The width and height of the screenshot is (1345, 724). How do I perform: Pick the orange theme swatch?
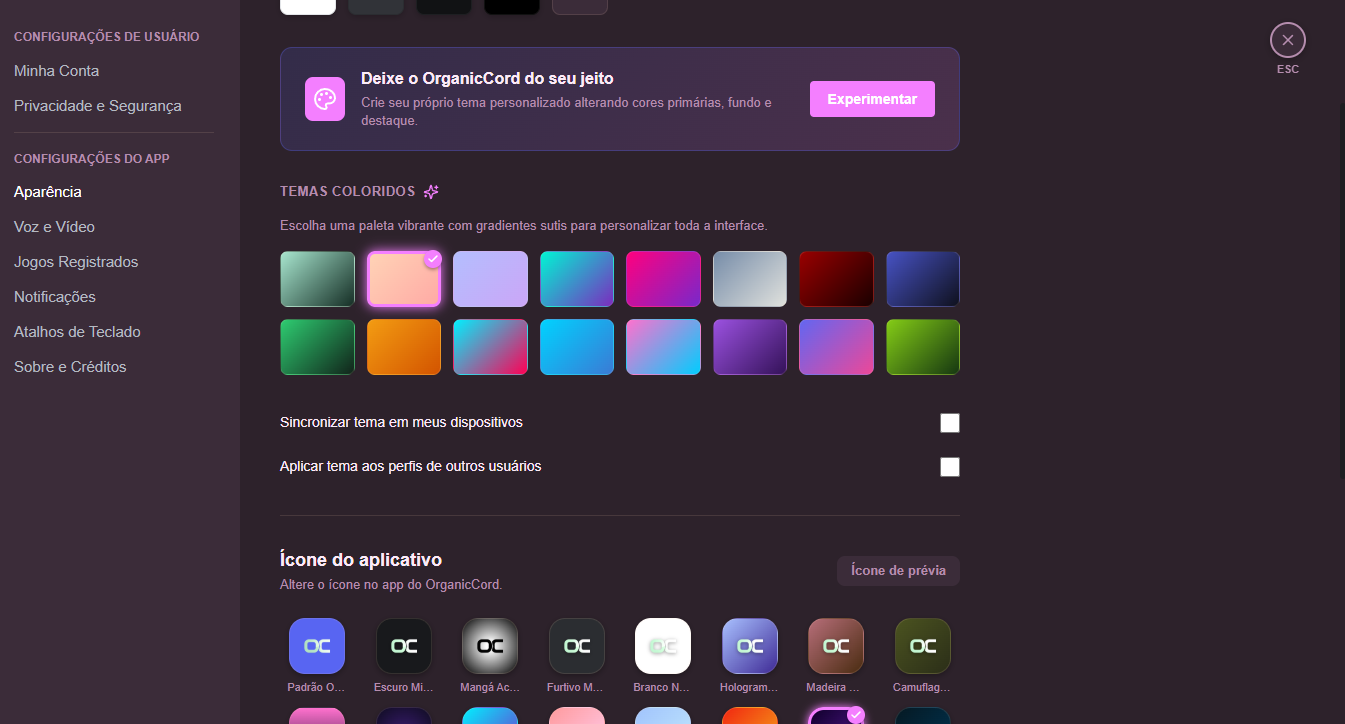(404, 347)
